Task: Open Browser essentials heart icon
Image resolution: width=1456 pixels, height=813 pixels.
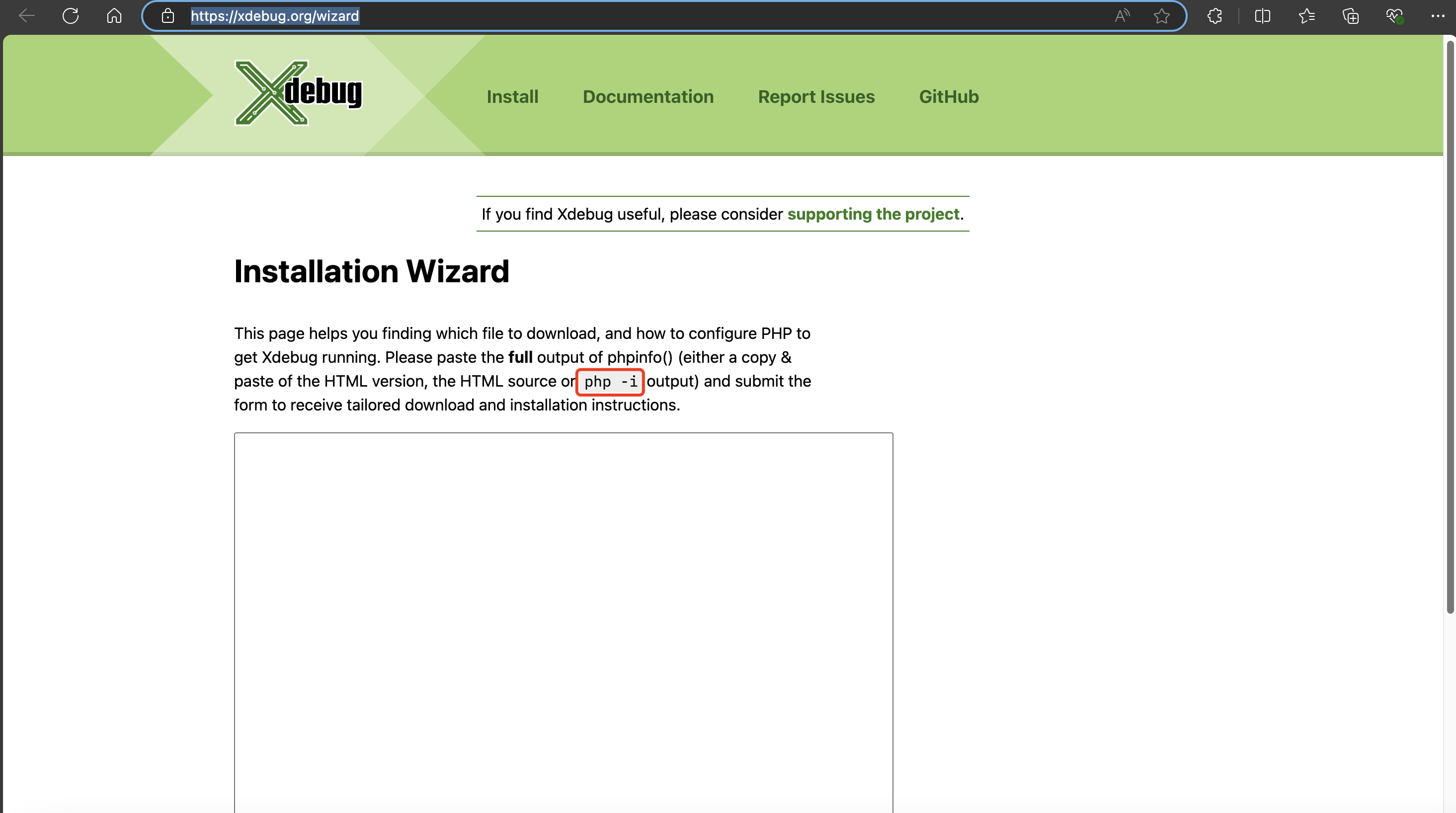Action: 1394,16
